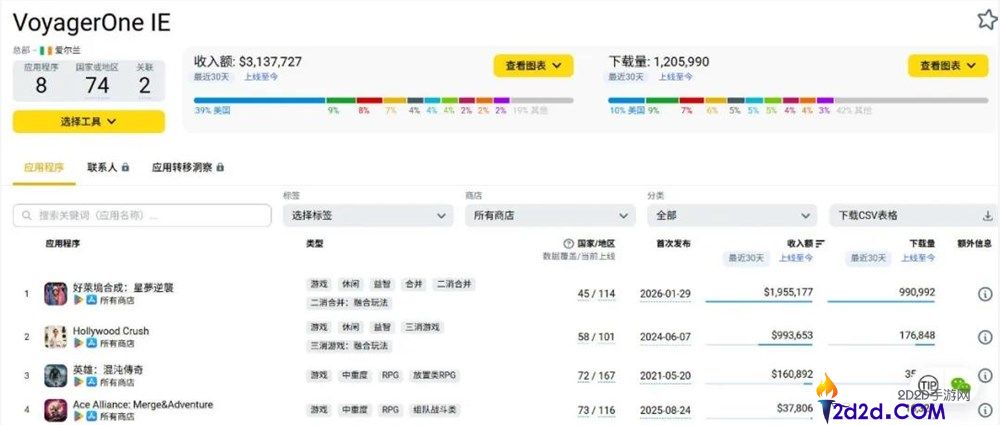
Task: Click Ace Alliance app icon
Action: (x=55, y=410)
